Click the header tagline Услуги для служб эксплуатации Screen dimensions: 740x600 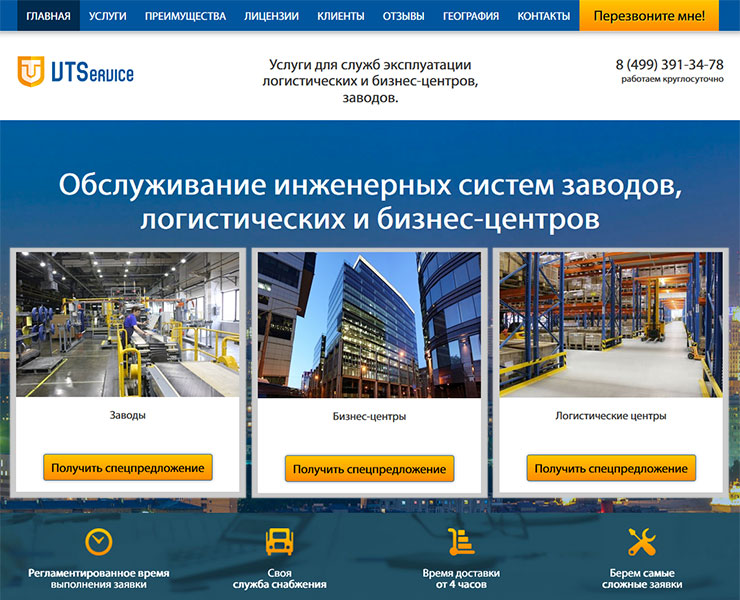coord(370,81)
